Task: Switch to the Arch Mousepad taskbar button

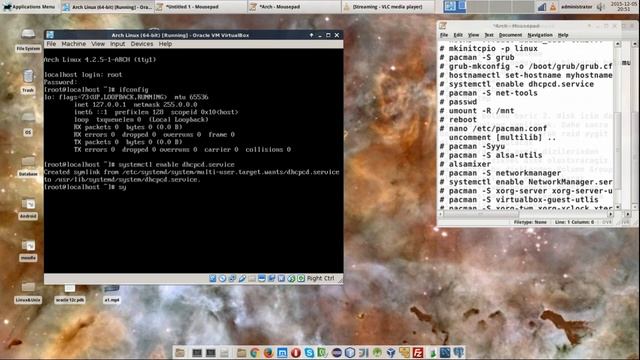Action: 294,7
